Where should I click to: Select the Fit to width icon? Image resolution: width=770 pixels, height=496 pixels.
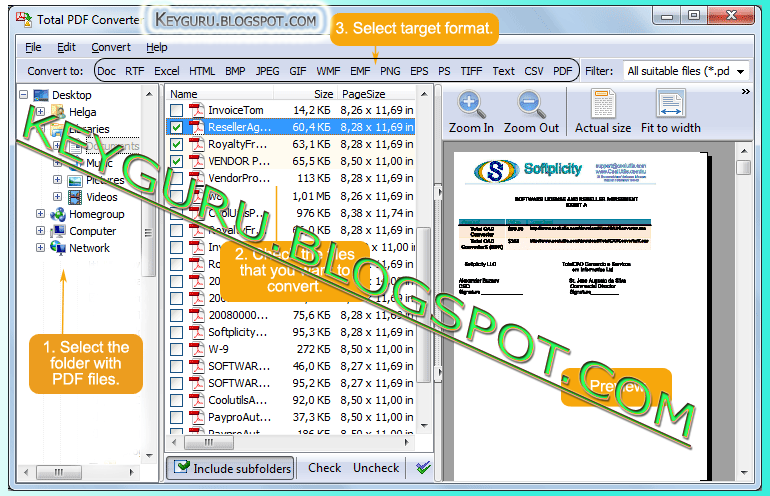point(671,104)
